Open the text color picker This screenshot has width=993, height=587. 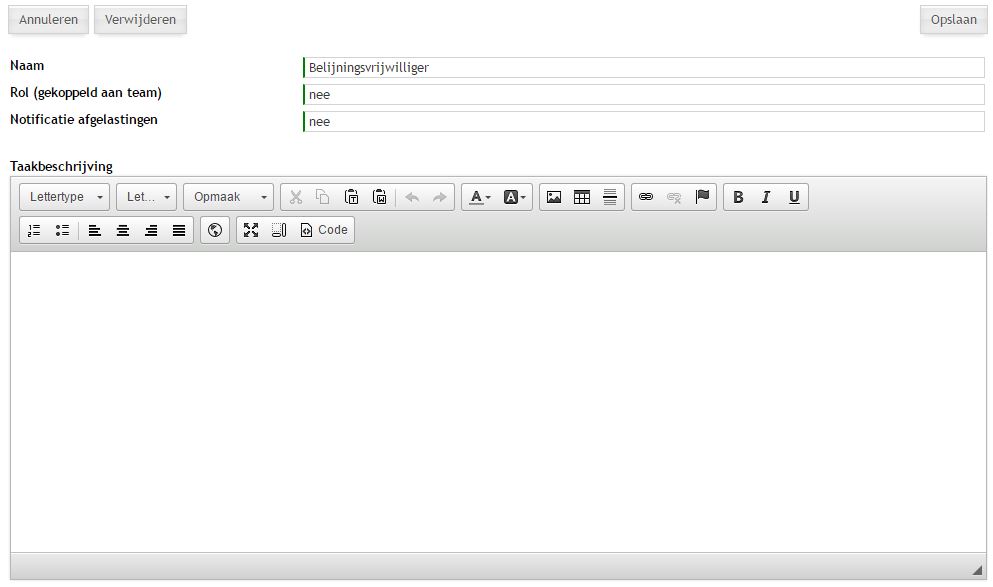[480, 197]
